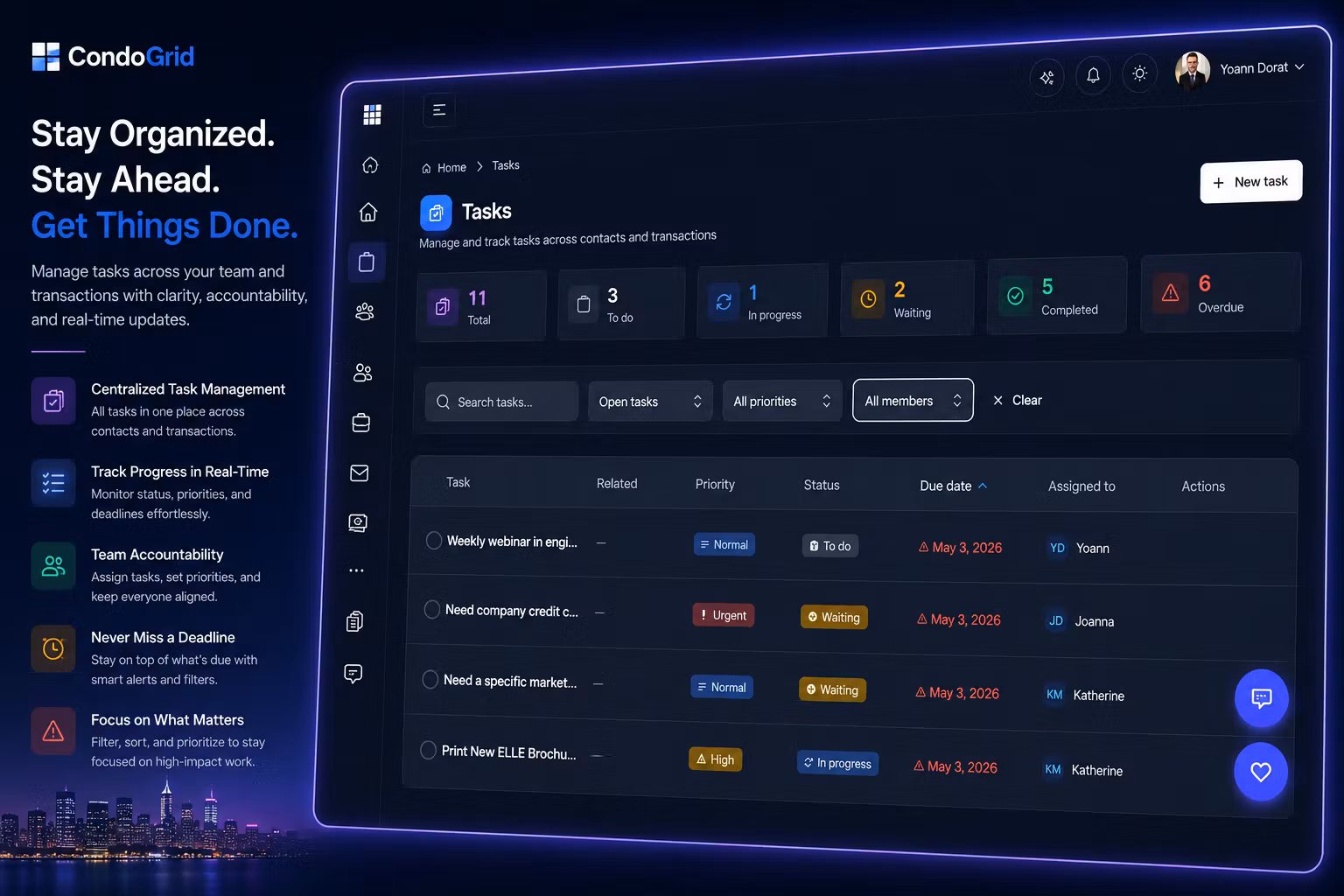Open the documents copy icon in sidebar

[x=354, y=621]
